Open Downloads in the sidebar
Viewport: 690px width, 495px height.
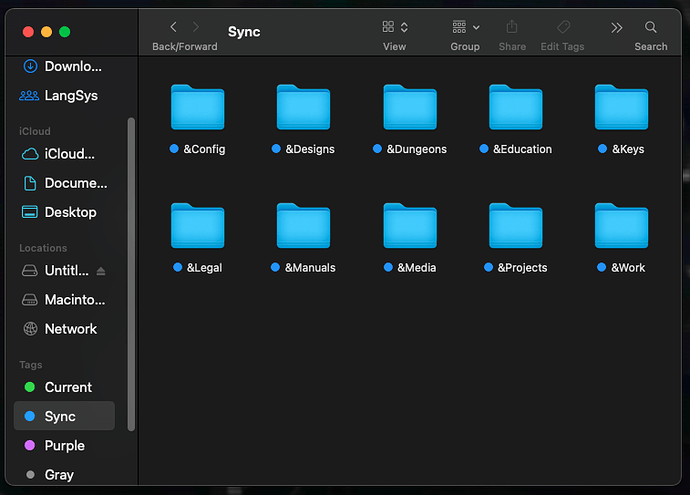64,66
